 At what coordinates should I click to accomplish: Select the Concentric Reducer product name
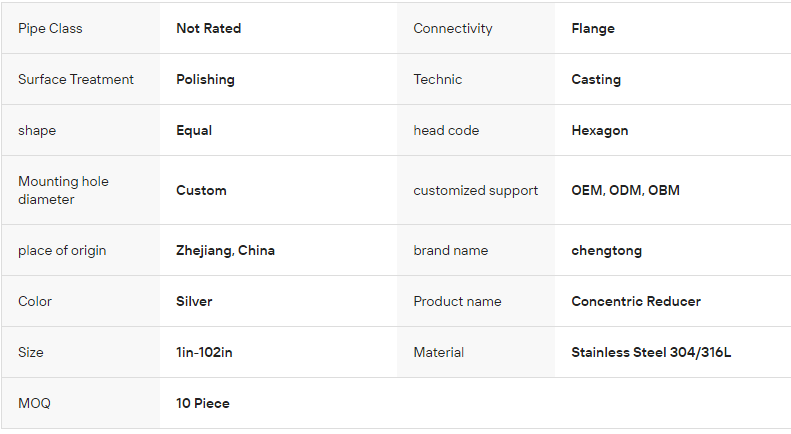tap(636, 302)
